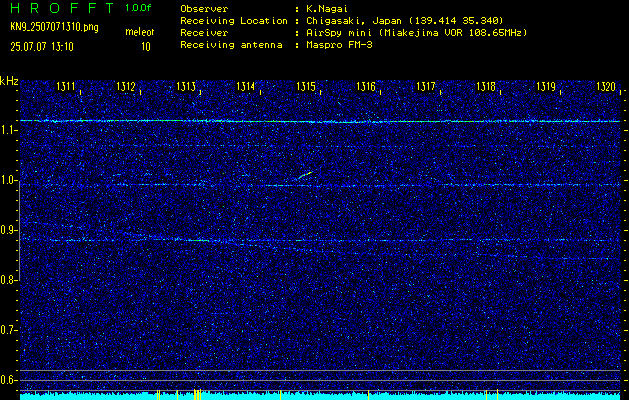Select the antenna name Maspro FM-3
Screen dimensions: 629x400
339,45
